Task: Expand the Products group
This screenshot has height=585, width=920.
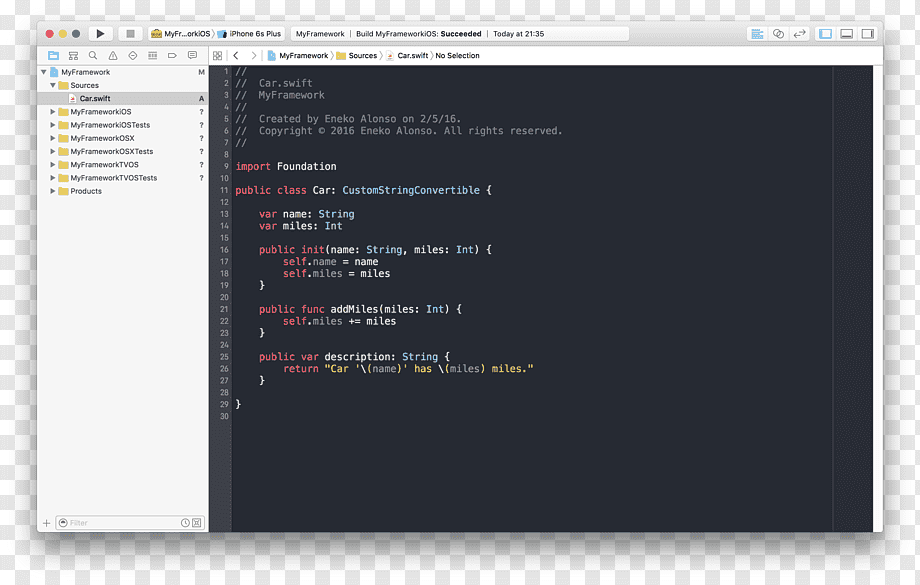Action: (53, 191)
